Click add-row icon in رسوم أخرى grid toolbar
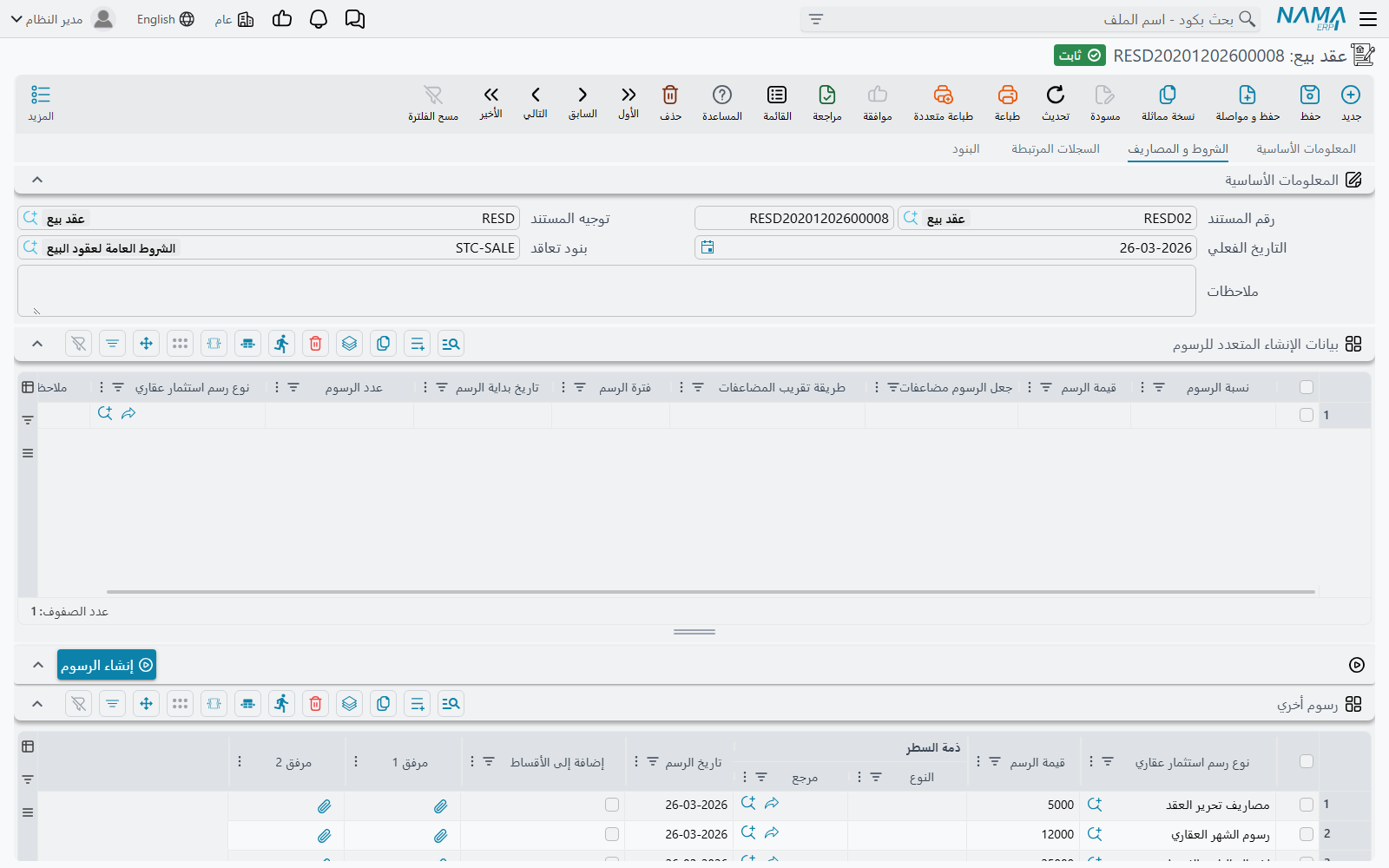This screenshot has width=1389, height=868. click(417, 704)
